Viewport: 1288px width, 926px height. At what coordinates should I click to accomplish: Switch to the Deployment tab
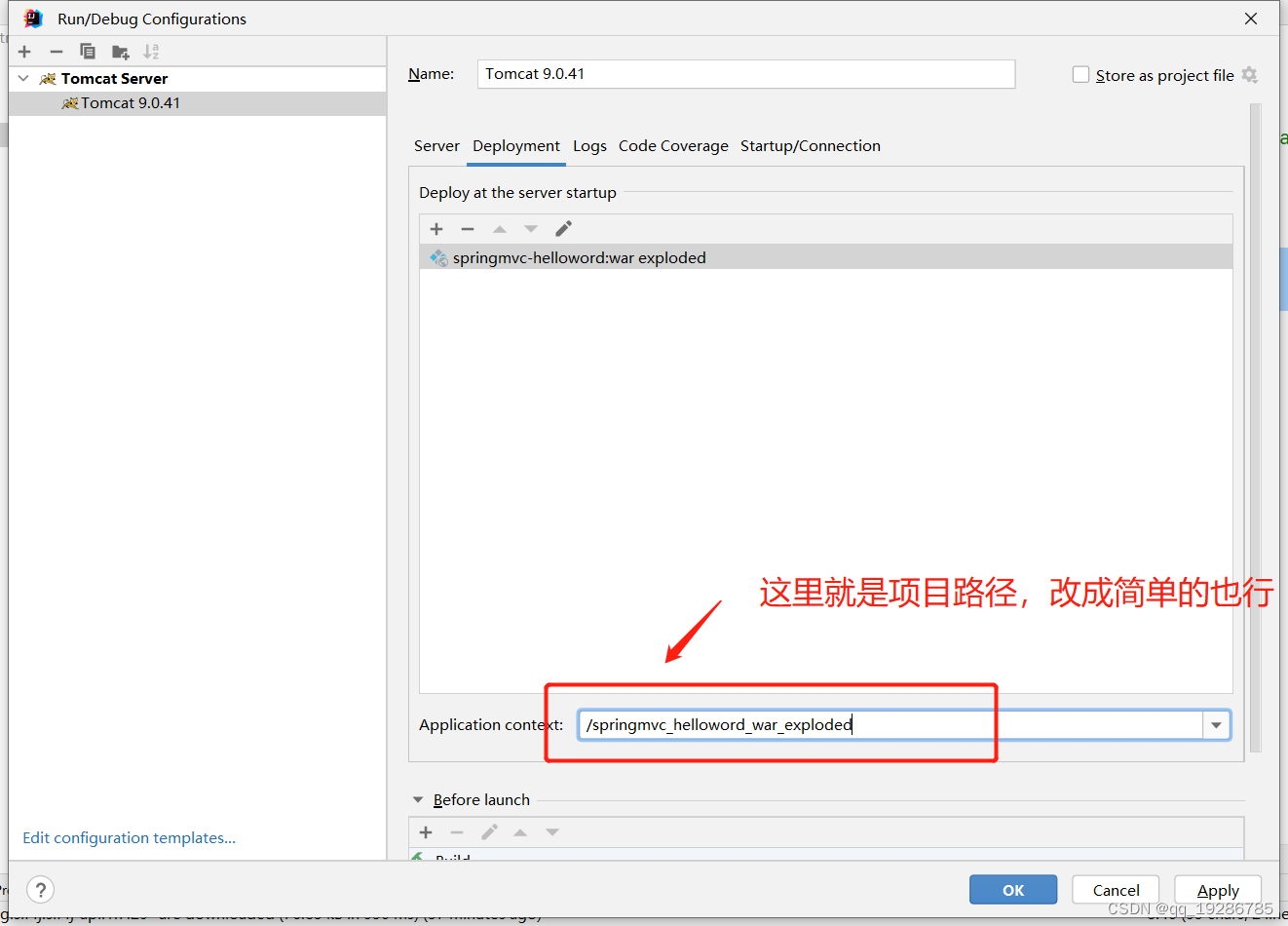[x=516, y=146]
